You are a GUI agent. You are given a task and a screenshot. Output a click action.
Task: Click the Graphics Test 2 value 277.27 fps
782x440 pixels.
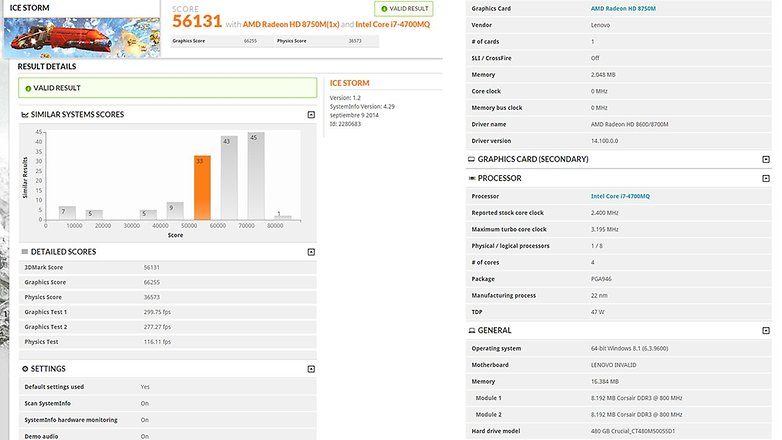(x=157, y=327)
